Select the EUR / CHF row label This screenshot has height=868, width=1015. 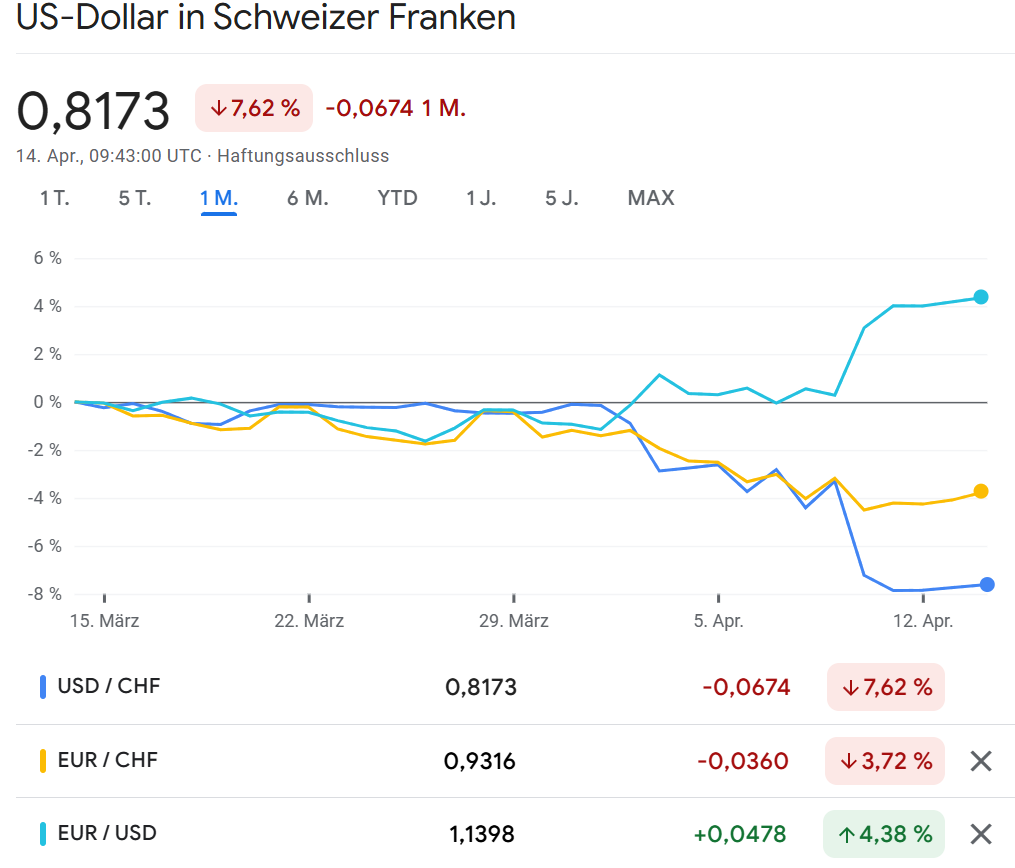107,760
